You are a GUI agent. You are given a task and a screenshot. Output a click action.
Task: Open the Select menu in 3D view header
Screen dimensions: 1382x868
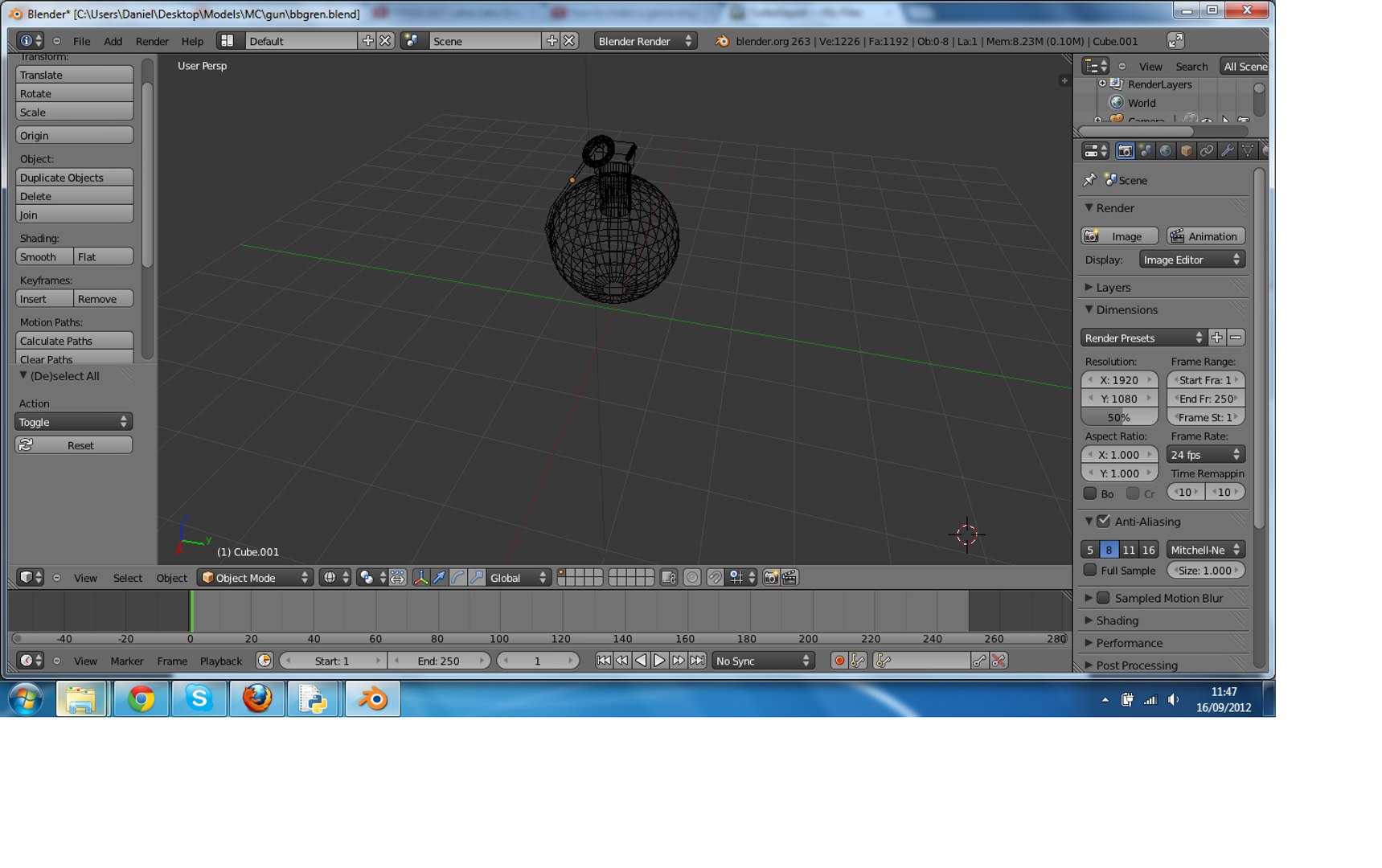(x=127, y=578)
